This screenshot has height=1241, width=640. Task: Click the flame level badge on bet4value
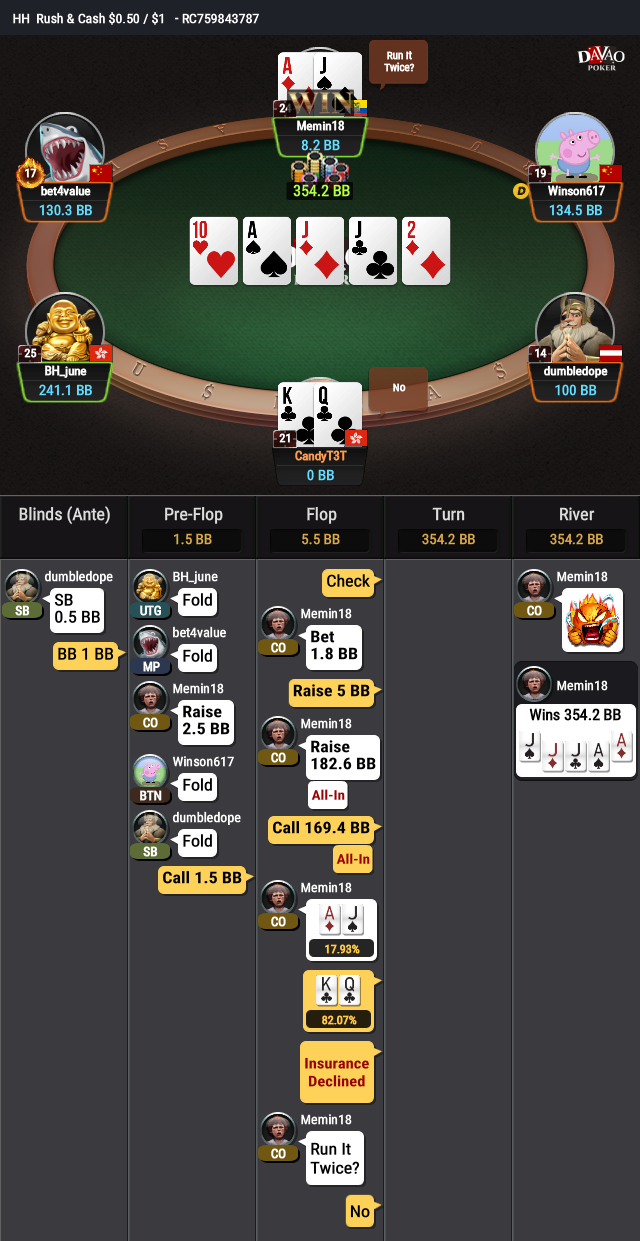[29, 174]
